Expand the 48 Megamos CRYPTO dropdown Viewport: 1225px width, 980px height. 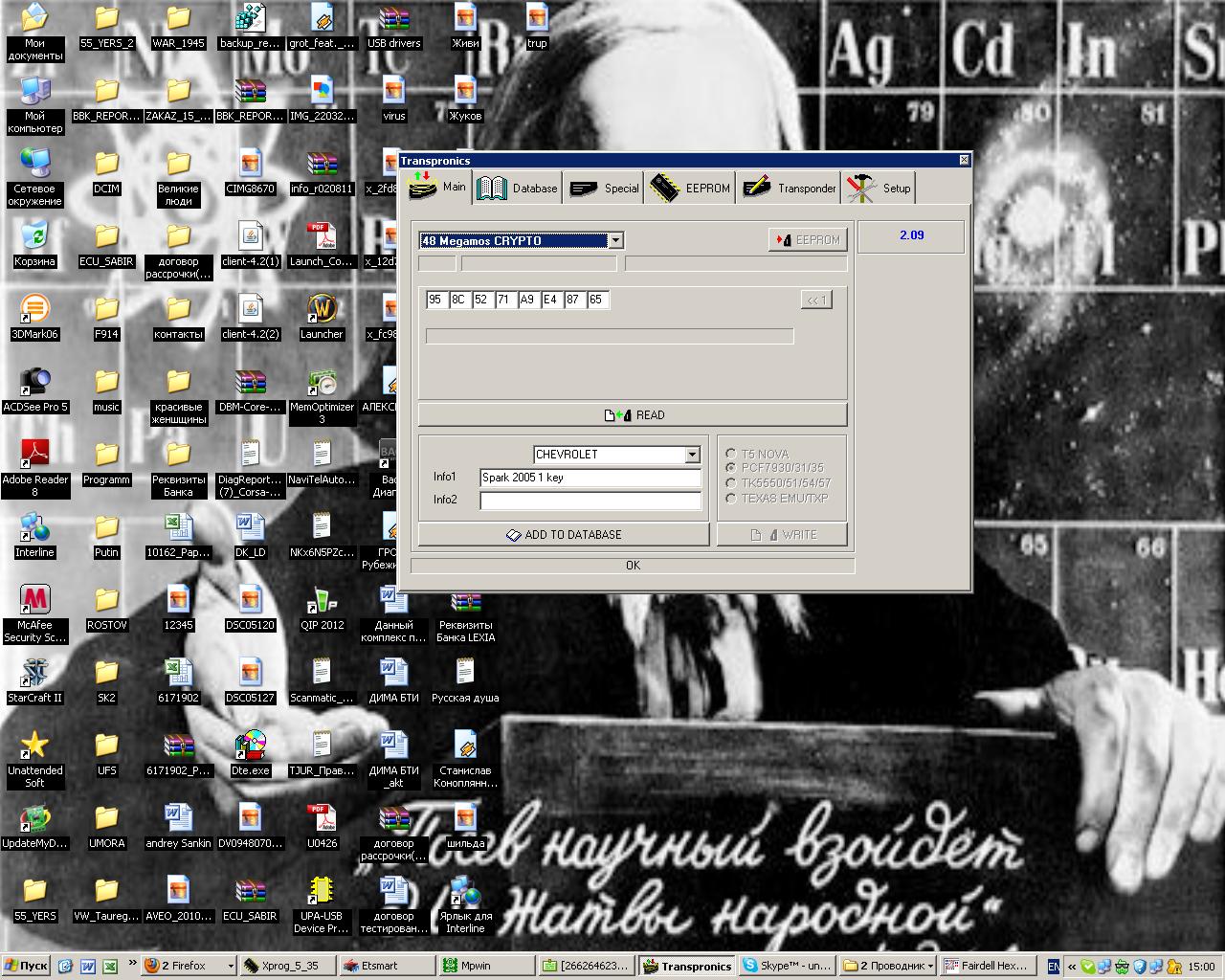615,240
